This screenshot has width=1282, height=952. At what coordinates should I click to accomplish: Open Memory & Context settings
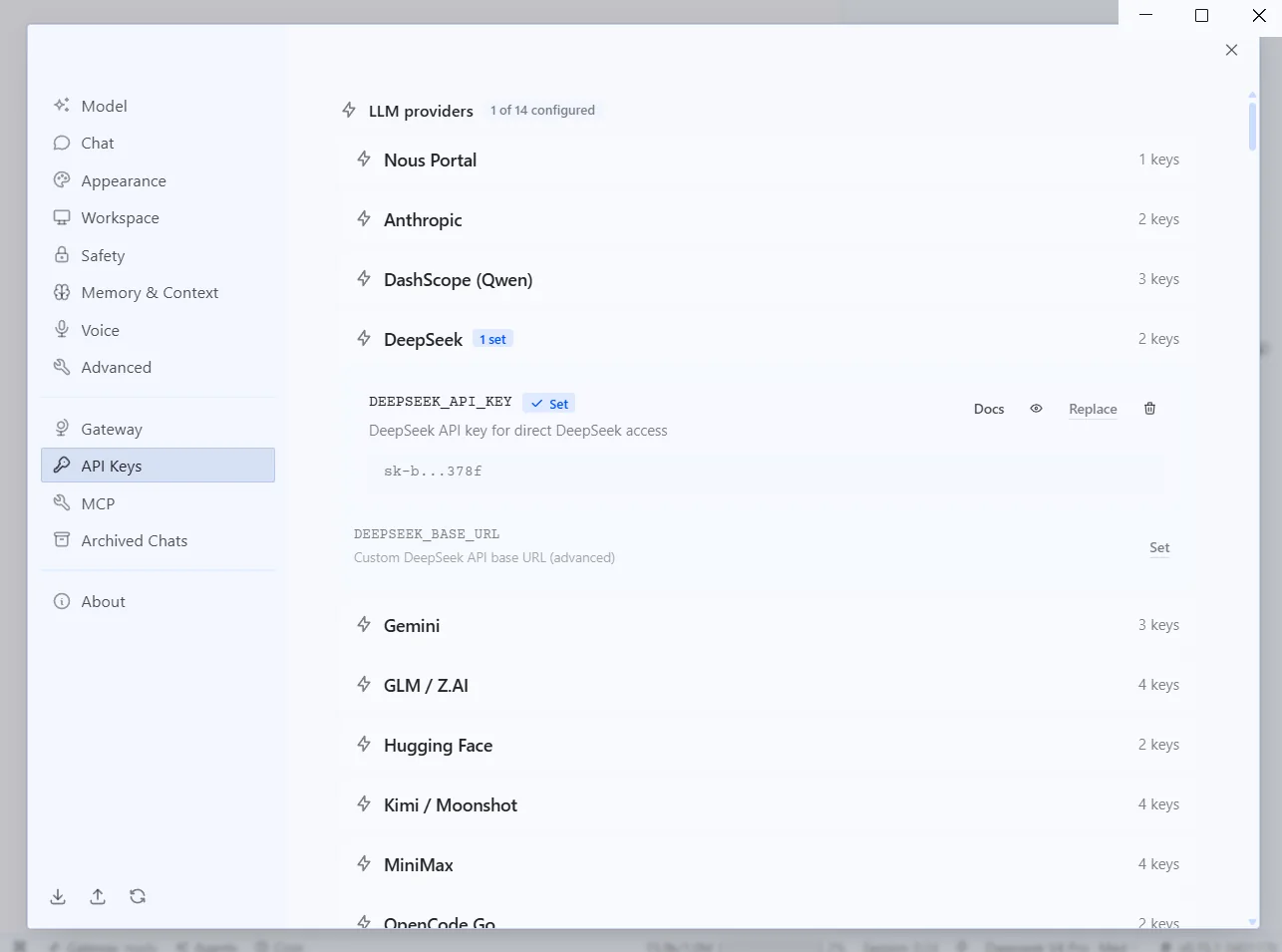coord(158,292)
